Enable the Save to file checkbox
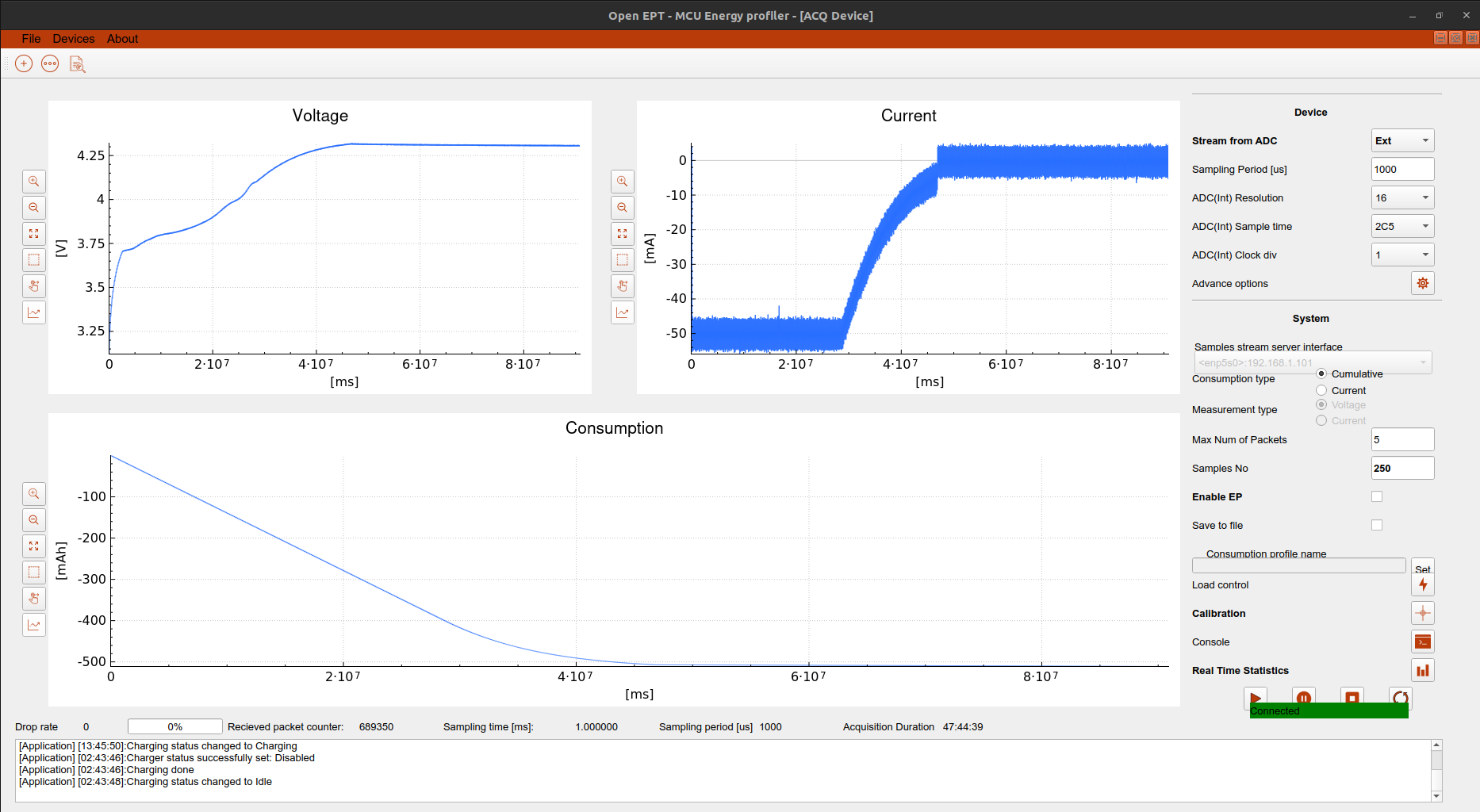 (1376, 524)
